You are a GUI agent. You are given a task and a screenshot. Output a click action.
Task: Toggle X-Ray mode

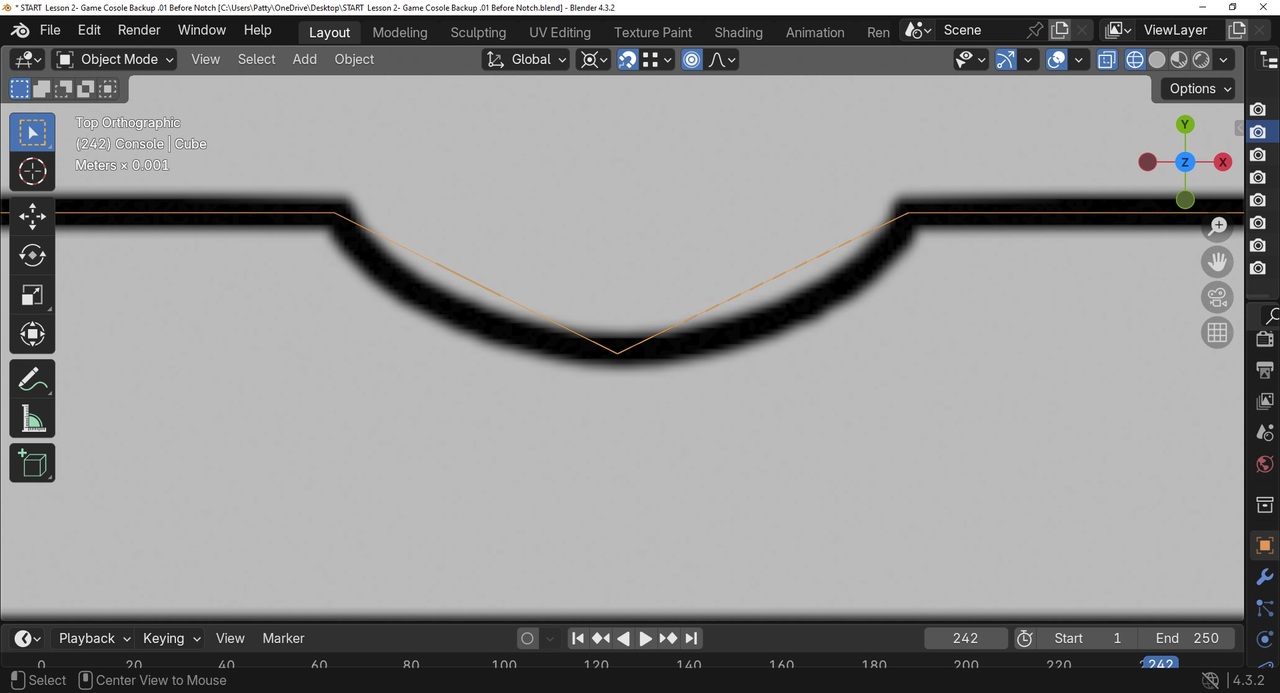click(x=1107, y=59)
